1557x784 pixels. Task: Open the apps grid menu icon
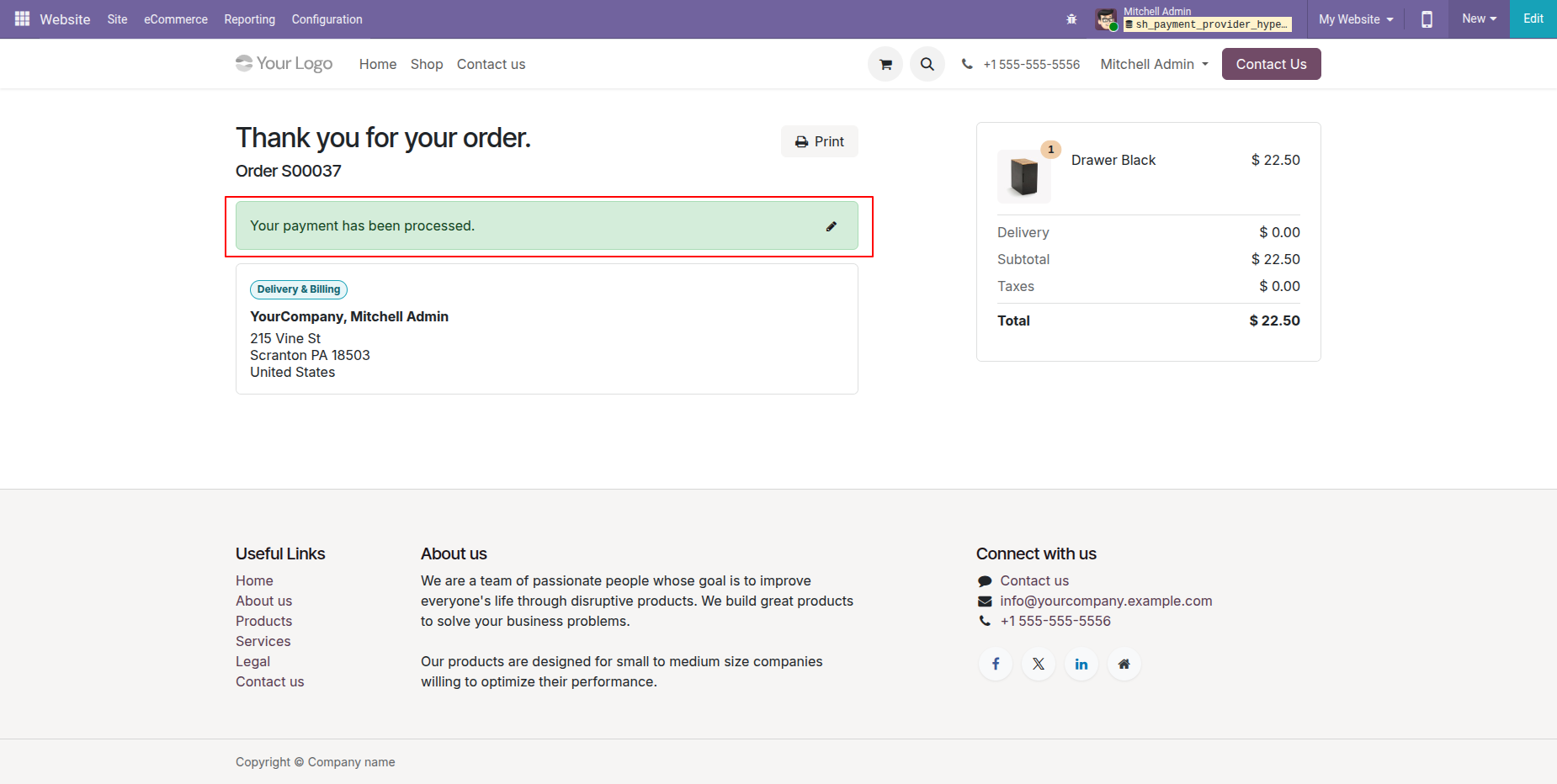[x=22, y=19]
